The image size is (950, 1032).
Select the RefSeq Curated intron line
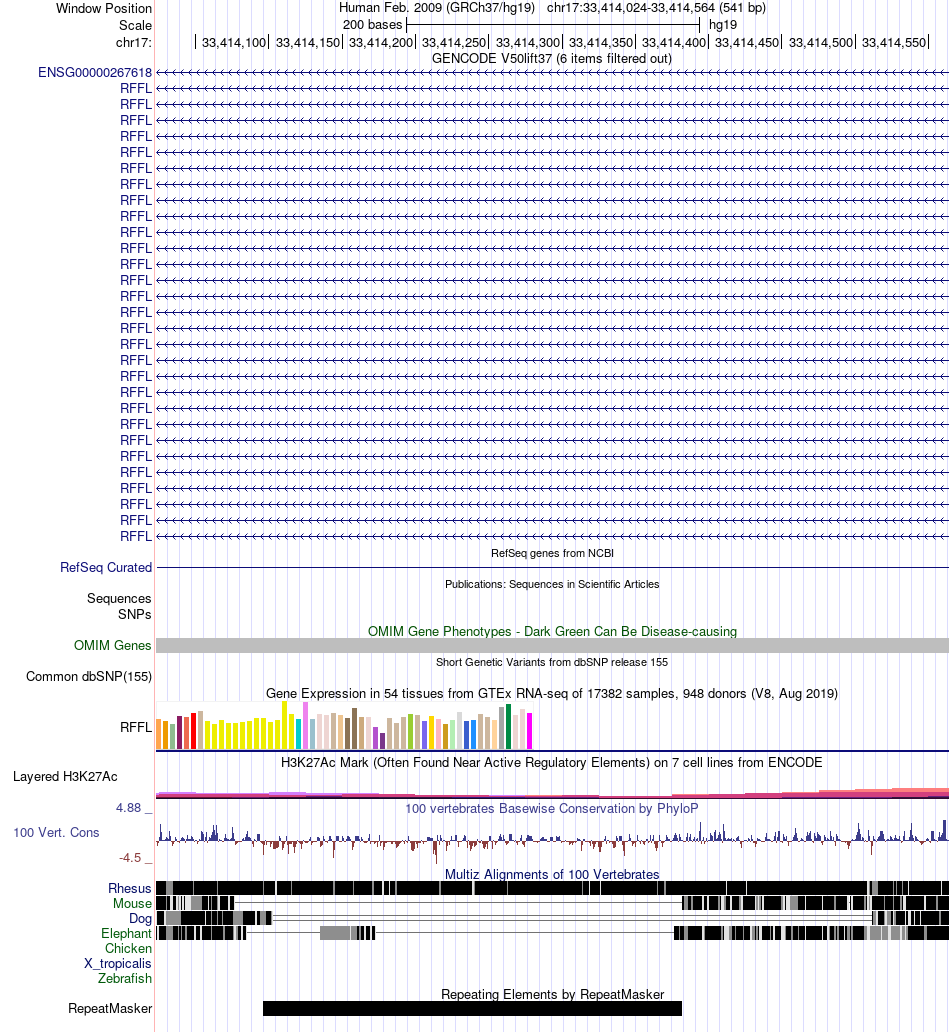point(552,567)
